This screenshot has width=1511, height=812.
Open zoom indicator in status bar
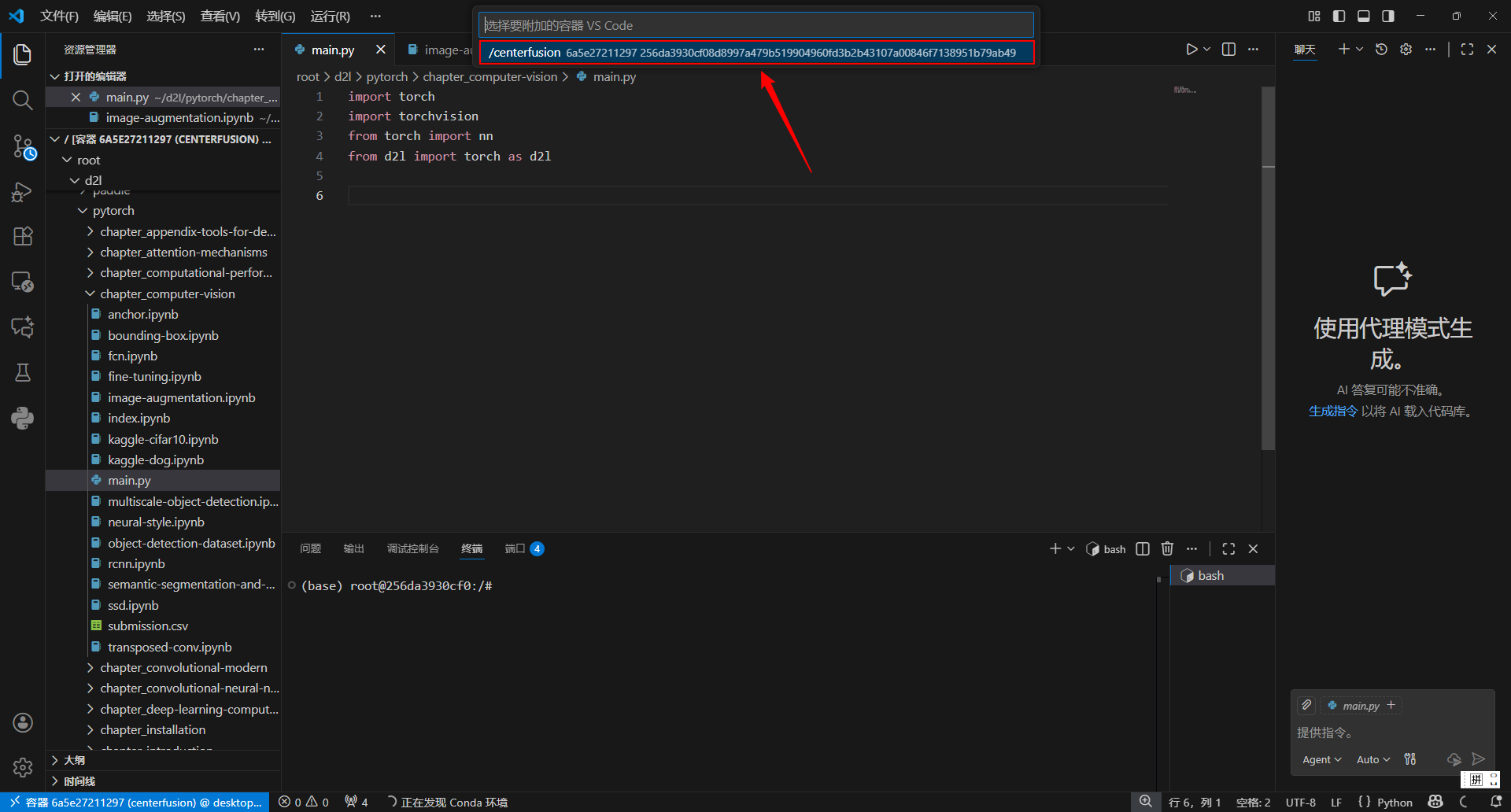click(x=1146, y=803)
